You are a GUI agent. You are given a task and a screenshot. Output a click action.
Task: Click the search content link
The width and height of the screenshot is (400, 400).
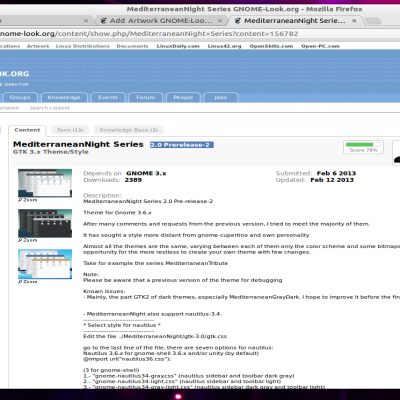50,108
